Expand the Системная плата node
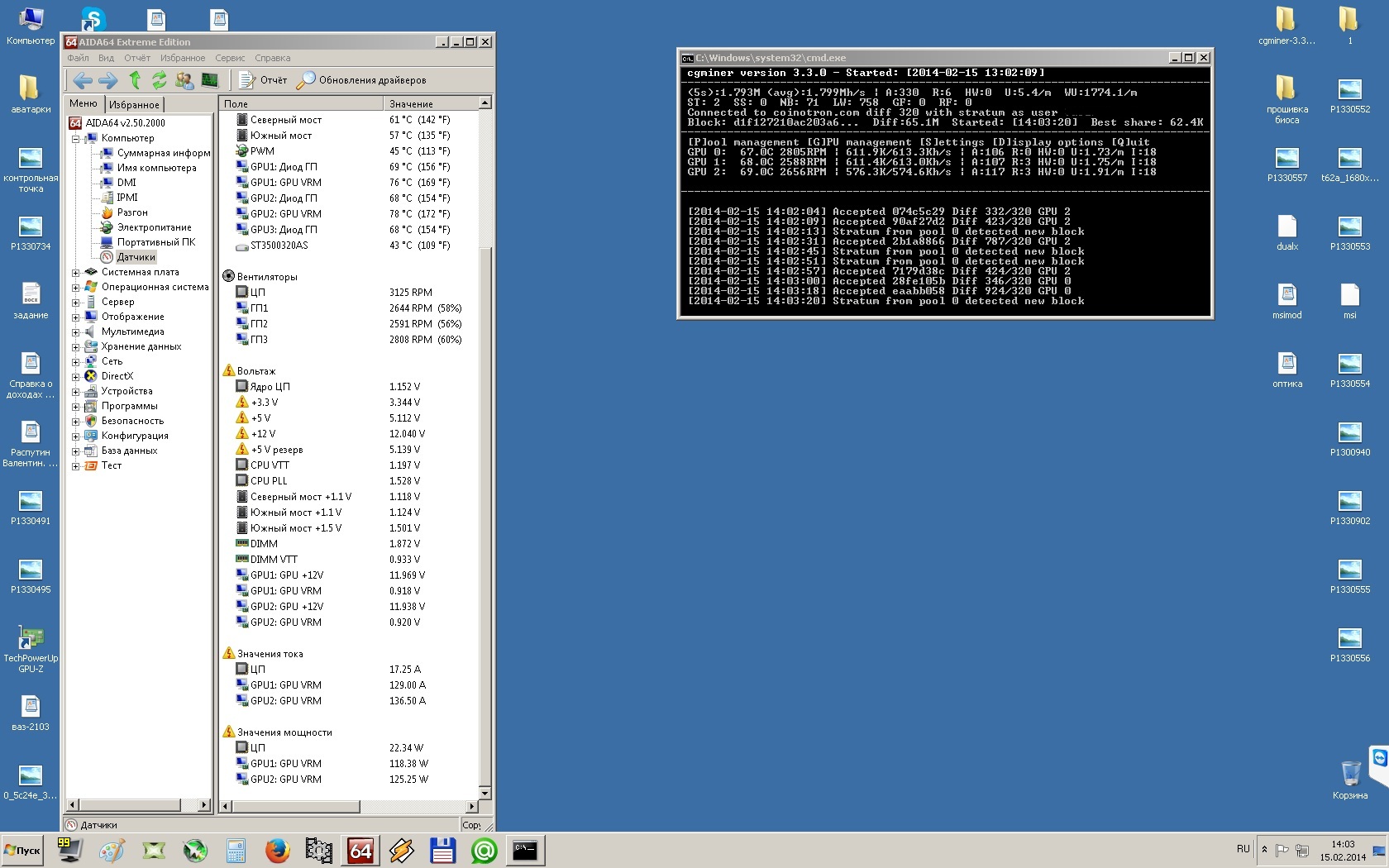The height and width of the screenshot is (868, 1389). pyautogui.click(x=76, y=272)
